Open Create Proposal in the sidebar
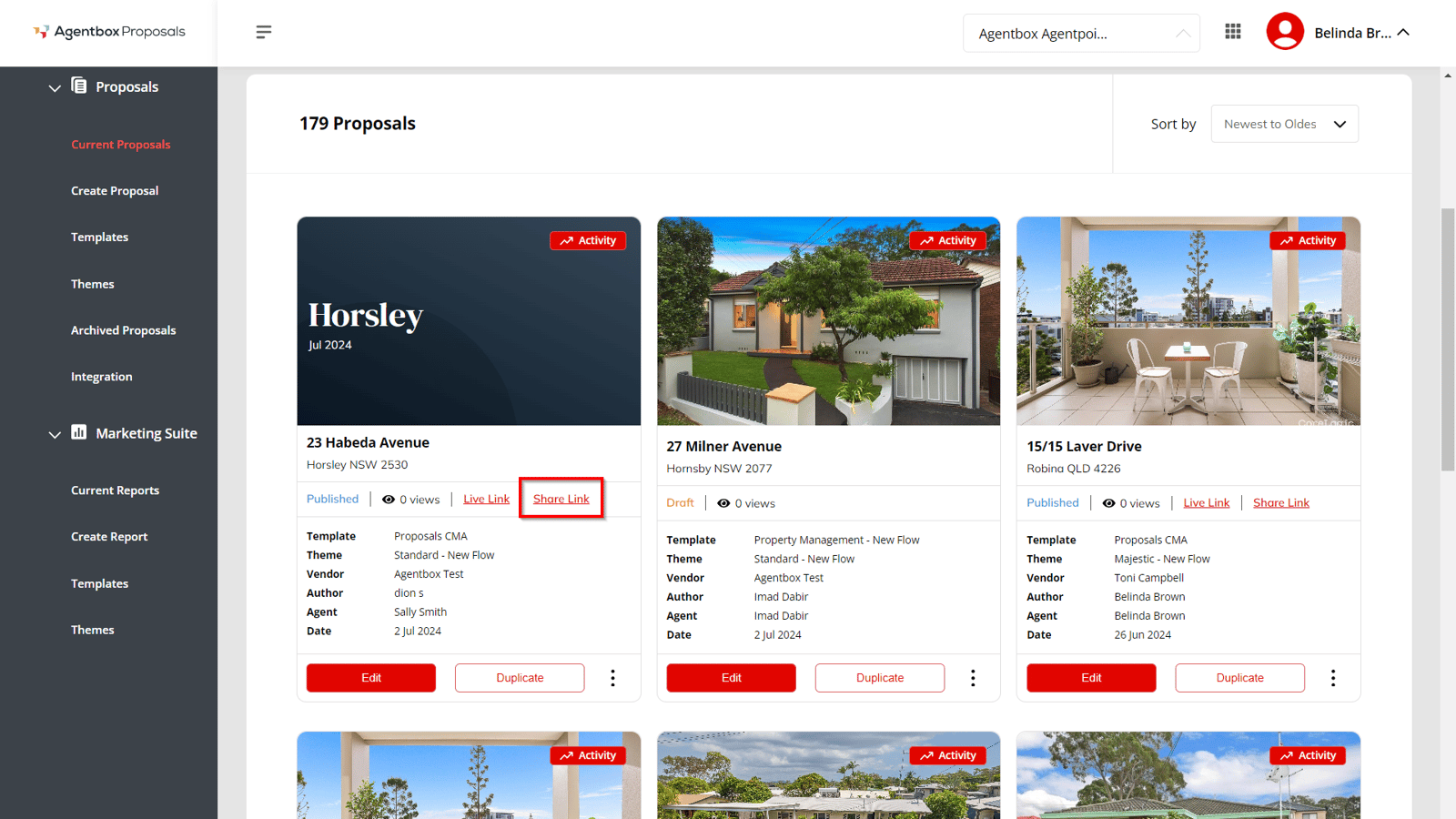The height and width of the screenshot is (819, 1456). [115, 191]
